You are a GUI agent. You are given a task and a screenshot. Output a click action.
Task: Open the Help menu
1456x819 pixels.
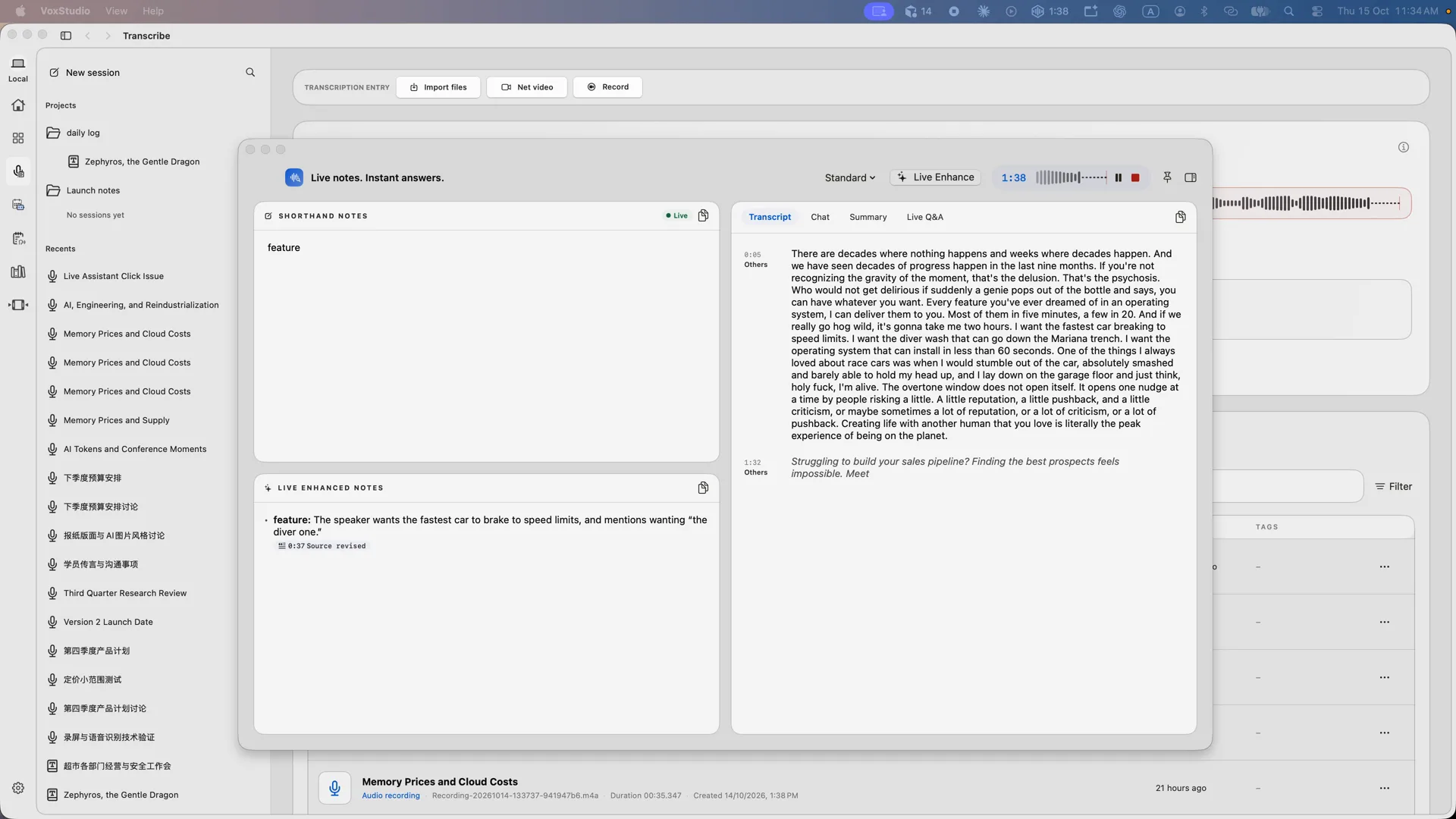(x=153, y=11)
